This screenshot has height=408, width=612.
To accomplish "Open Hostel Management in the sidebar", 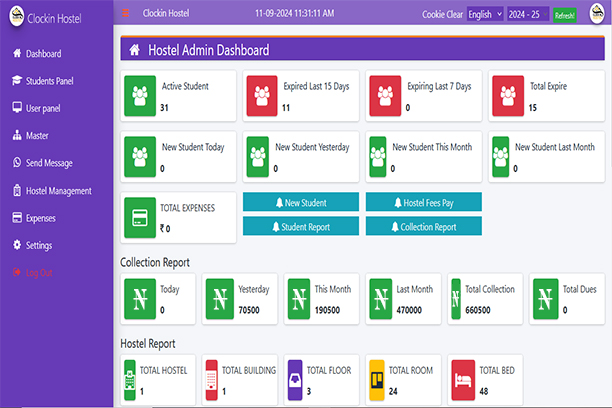I will (58, 190).
